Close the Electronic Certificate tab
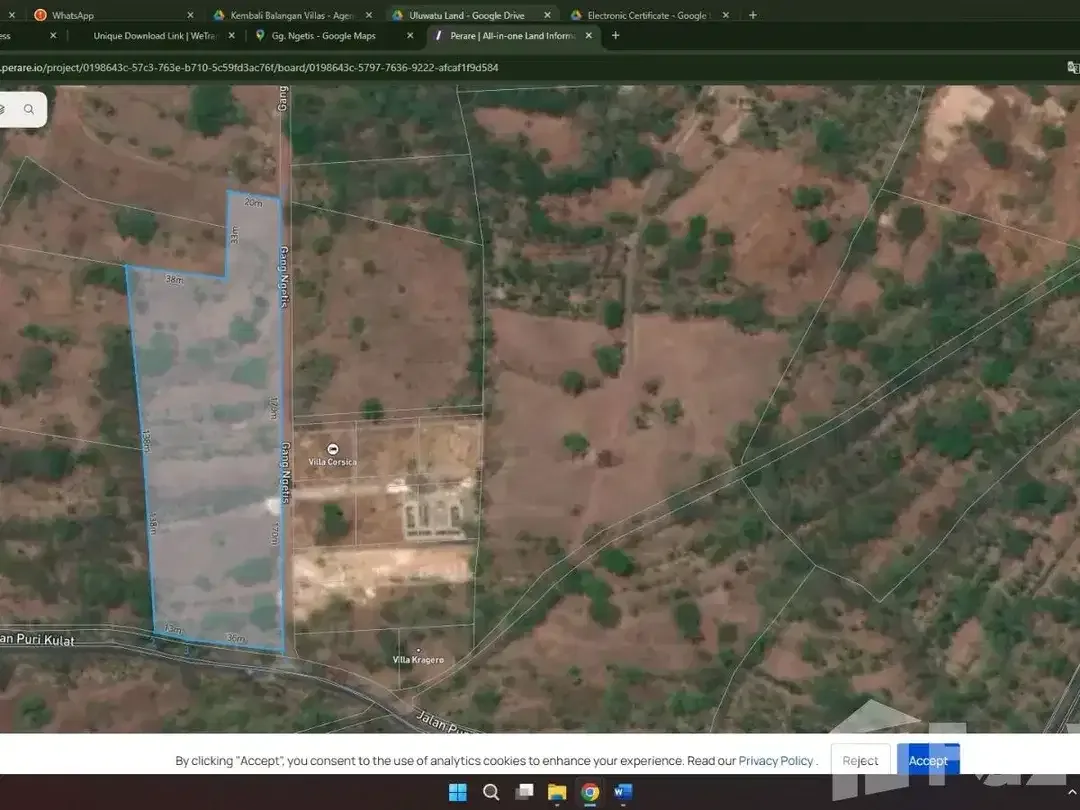The image size is (1080, 810). click(725, 15)
